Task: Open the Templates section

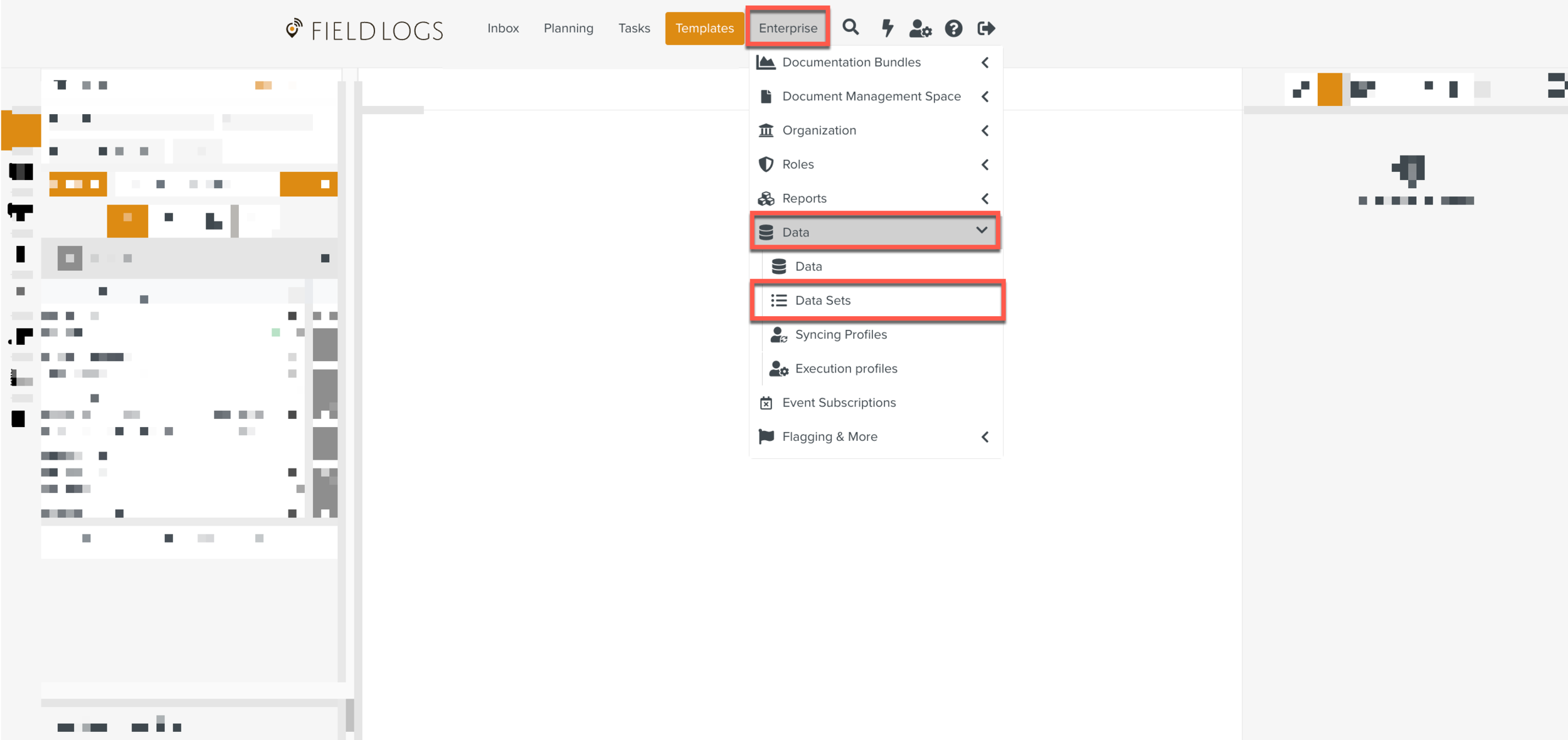Action: (704, 28)
